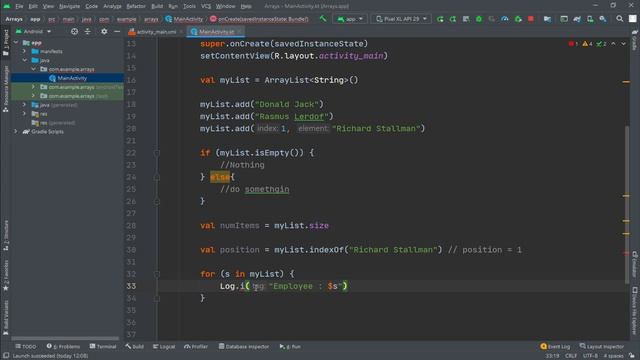Toggle fold marker on the for loop line 32
The width and height of the screenshot is (640, 360).
(157, 274)
